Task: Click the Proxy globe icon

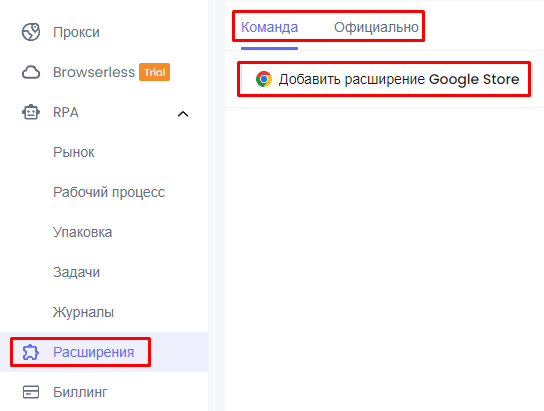Action: tap(31, 32)
